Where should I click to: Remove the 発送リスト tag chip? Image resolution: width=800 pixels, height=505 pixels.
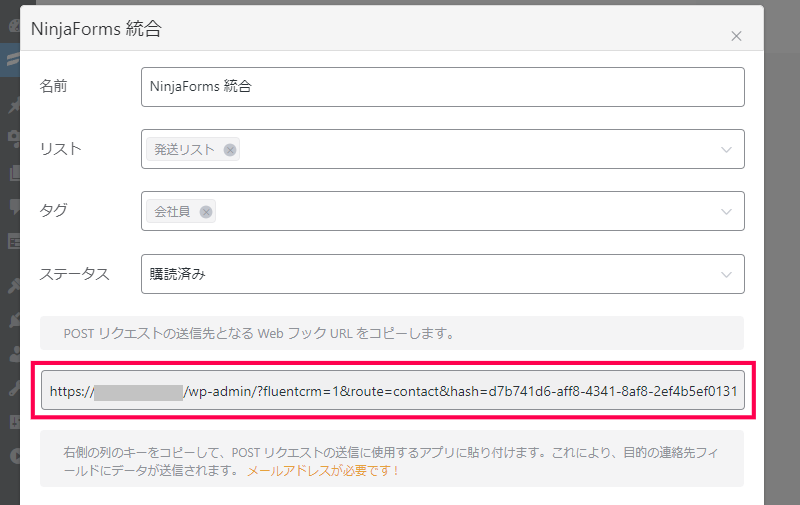(230, 150)
